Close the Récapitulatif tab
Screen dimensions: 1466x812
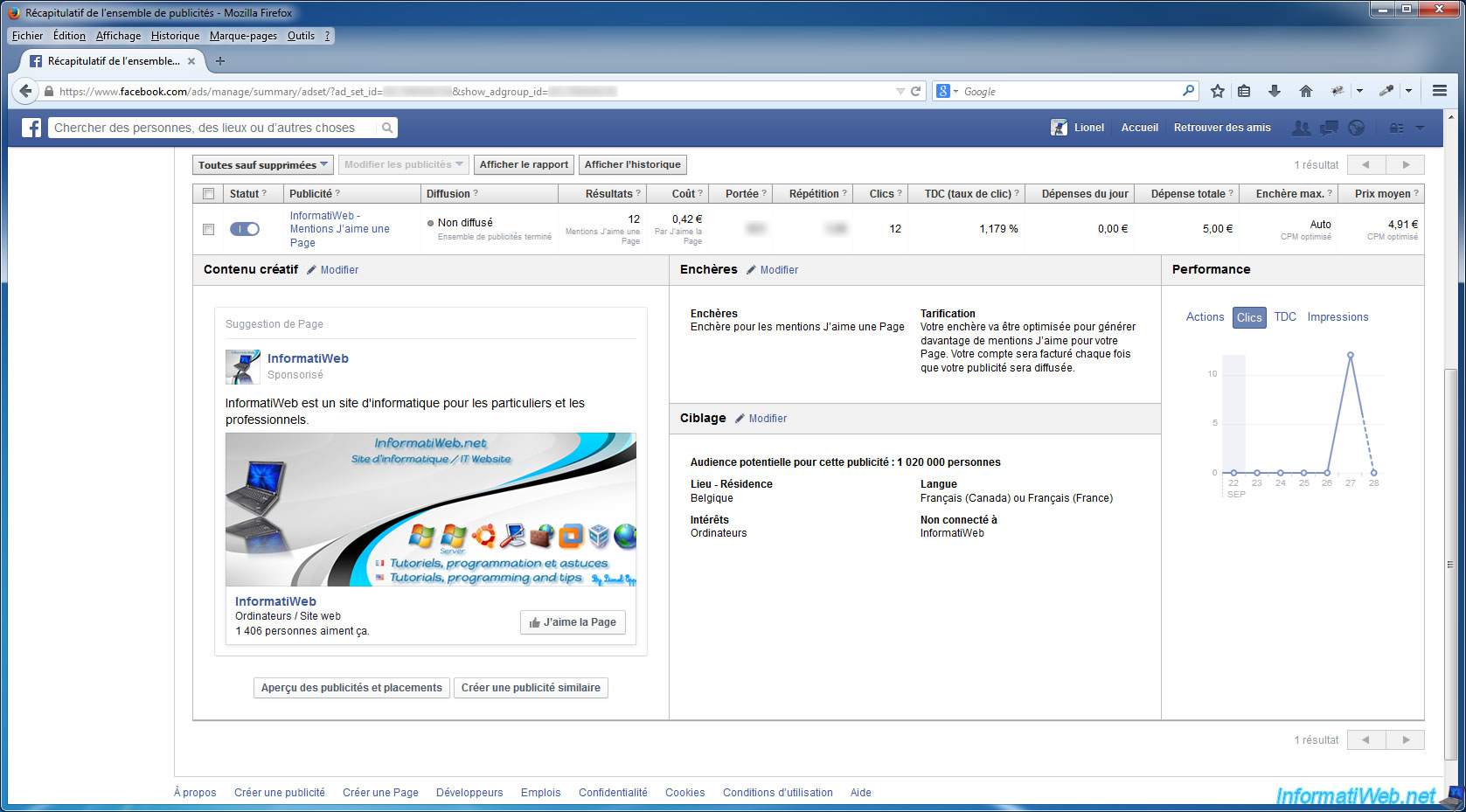pos(191,61)
